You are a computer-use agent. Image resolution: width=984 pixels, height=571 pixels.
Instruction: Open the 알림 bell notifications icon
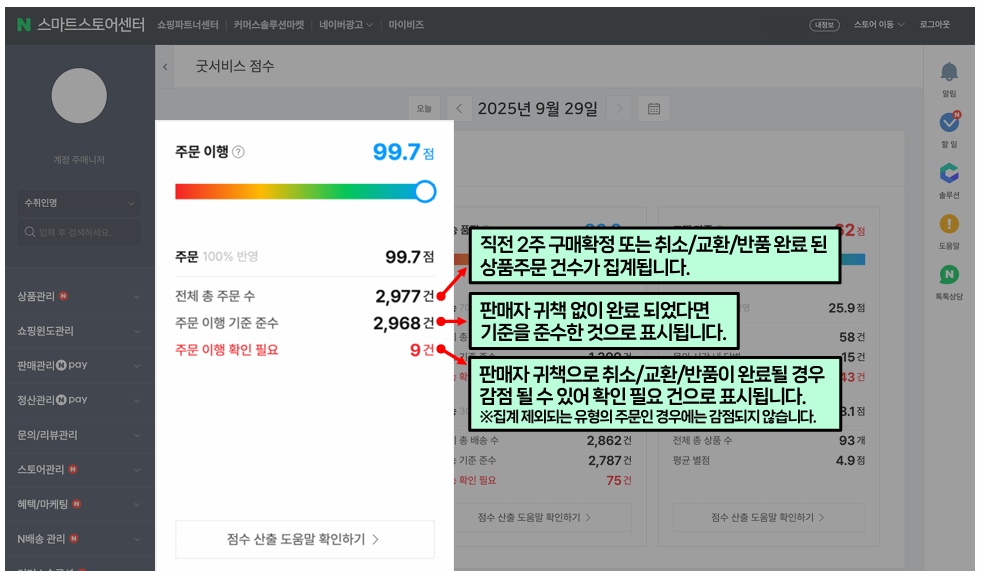(948, 72)
